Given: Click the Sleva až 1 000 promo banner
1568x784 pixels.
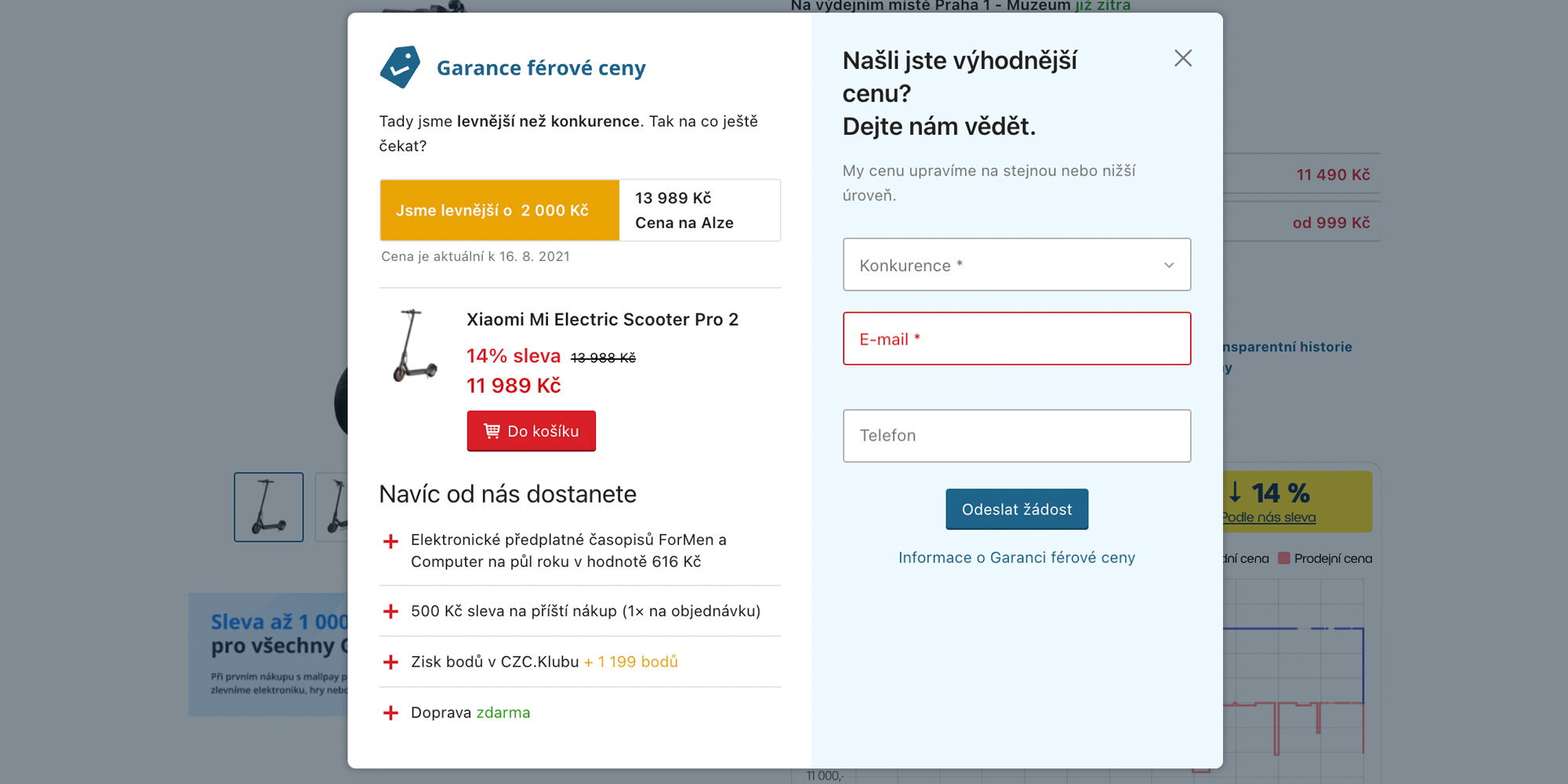Looking at the screenshot, I should click(x=268, y=655).
